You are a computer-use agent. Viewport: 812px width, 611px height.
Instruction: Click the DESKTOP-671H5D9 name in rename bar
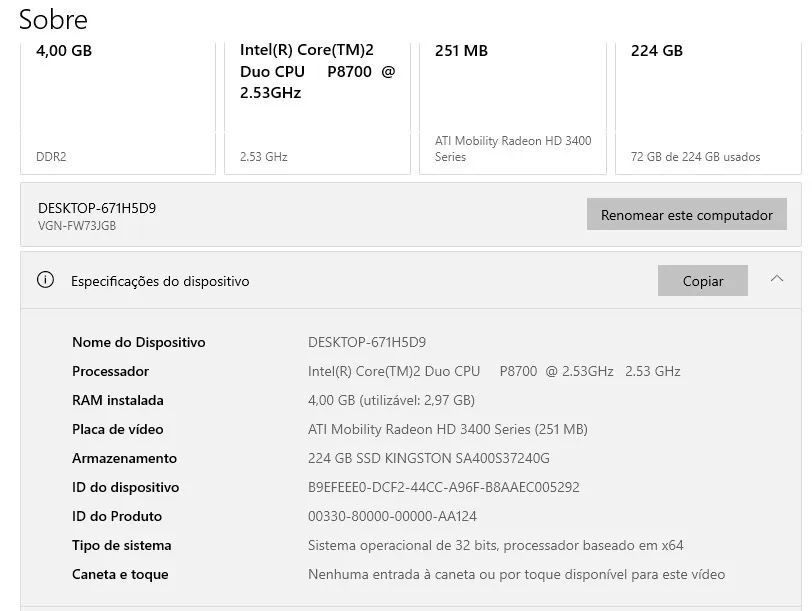(x=97, y=208)
